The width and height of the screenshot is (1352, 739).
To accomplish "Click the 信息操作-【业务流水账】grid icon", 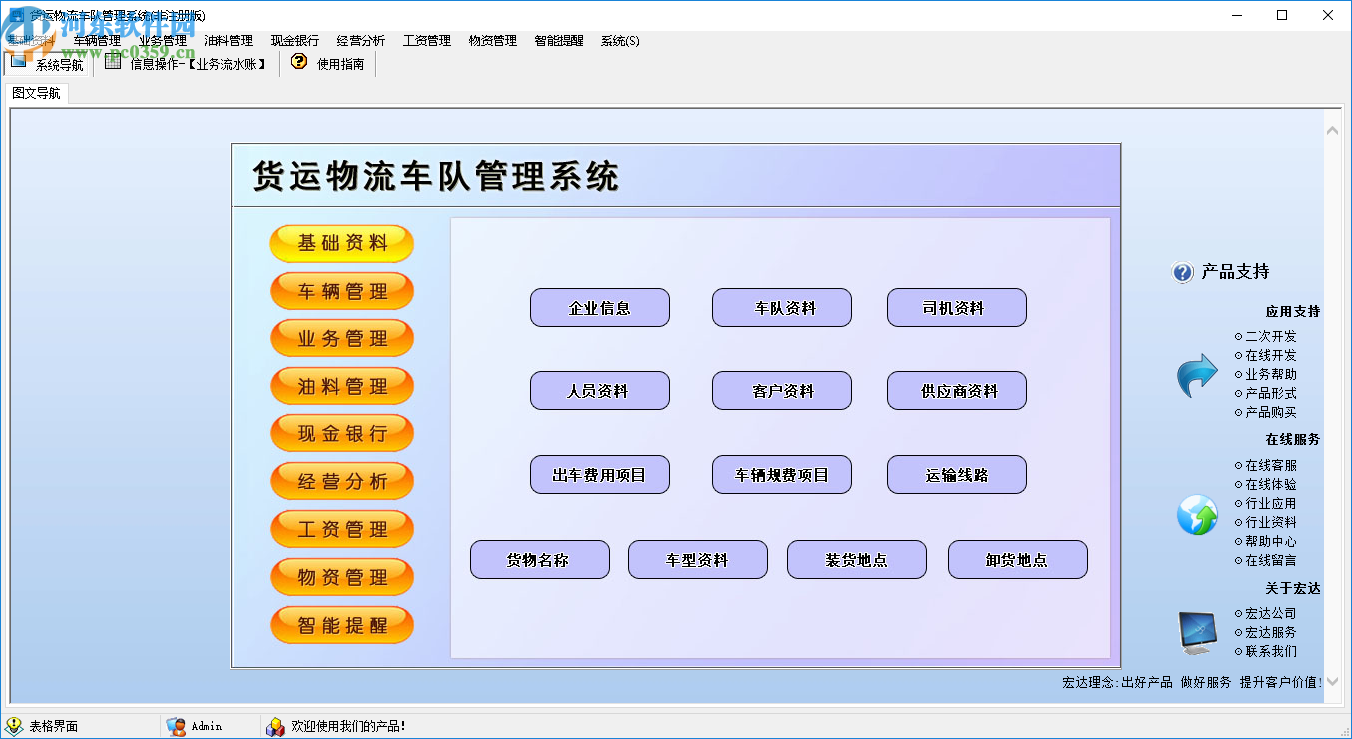I will 113,62.
